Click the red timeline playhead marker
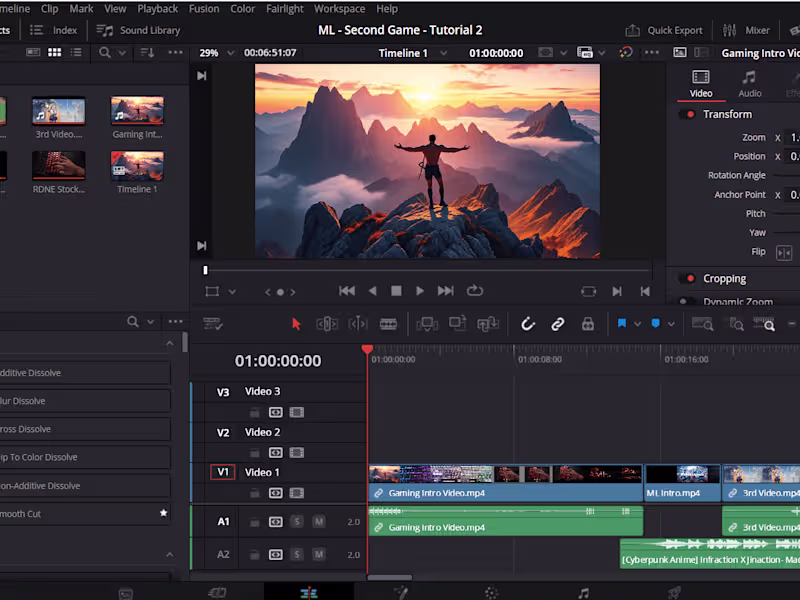The width and height of the screenshot is (800, 600). (x=367, y=349)
